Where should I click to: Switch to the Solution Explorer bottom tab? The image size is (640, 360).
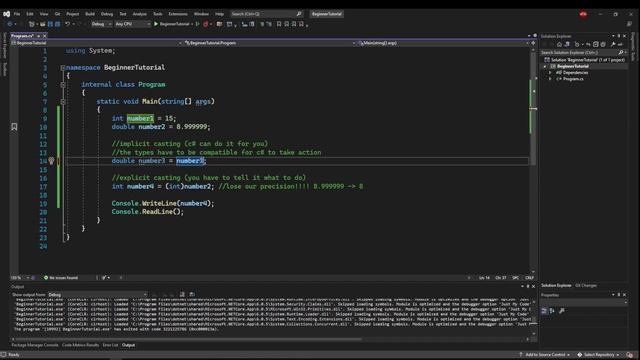pyautogui.click(x=556, y=285)
